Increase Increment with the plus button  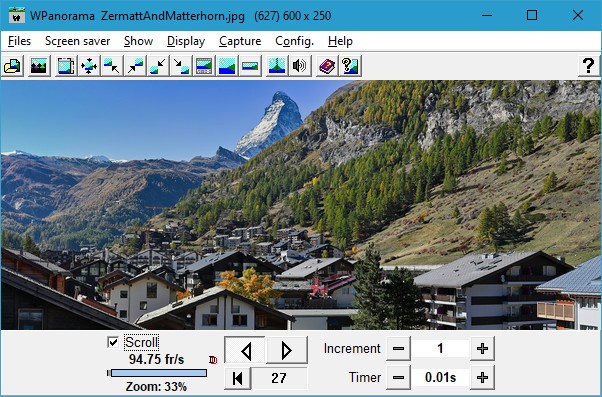click(x=482, y=349)
